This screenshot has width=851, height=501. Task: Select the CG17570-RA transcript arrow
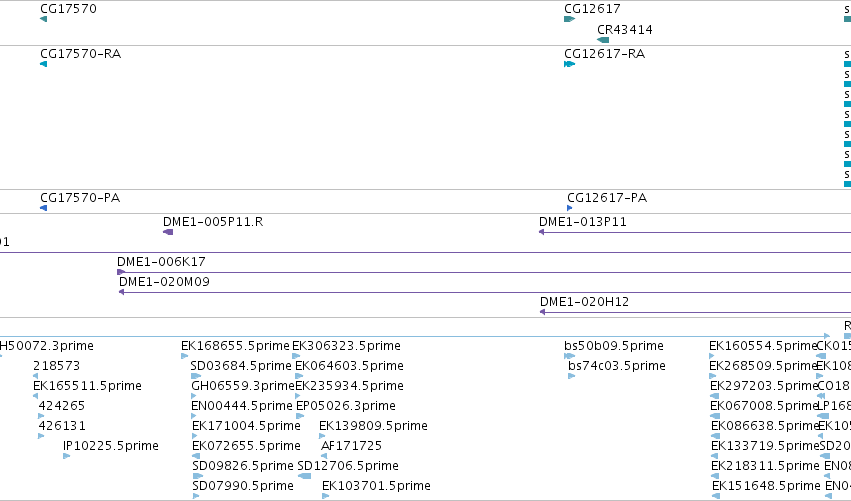pos(43,64)
